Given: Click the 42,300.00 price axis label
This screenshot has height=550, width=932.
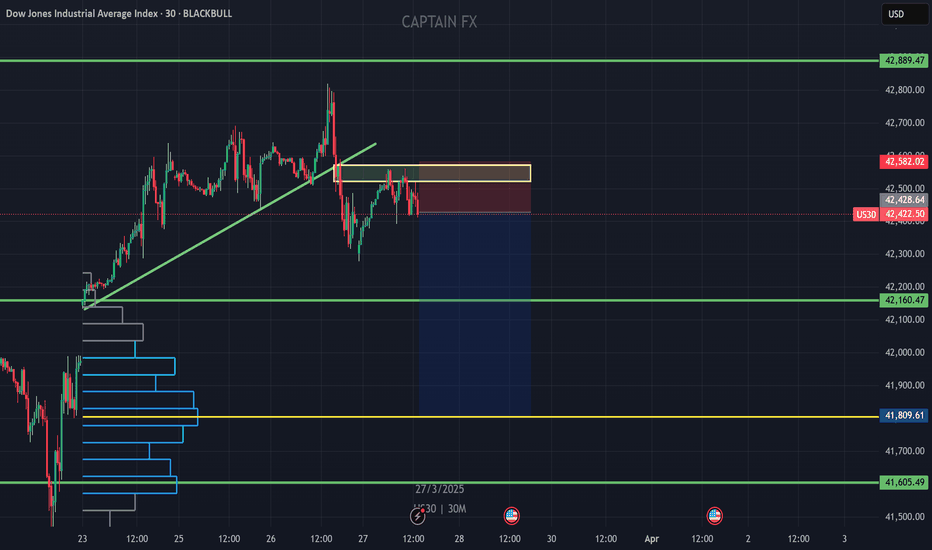Looking at the screenshot, I should pos(904,254).
